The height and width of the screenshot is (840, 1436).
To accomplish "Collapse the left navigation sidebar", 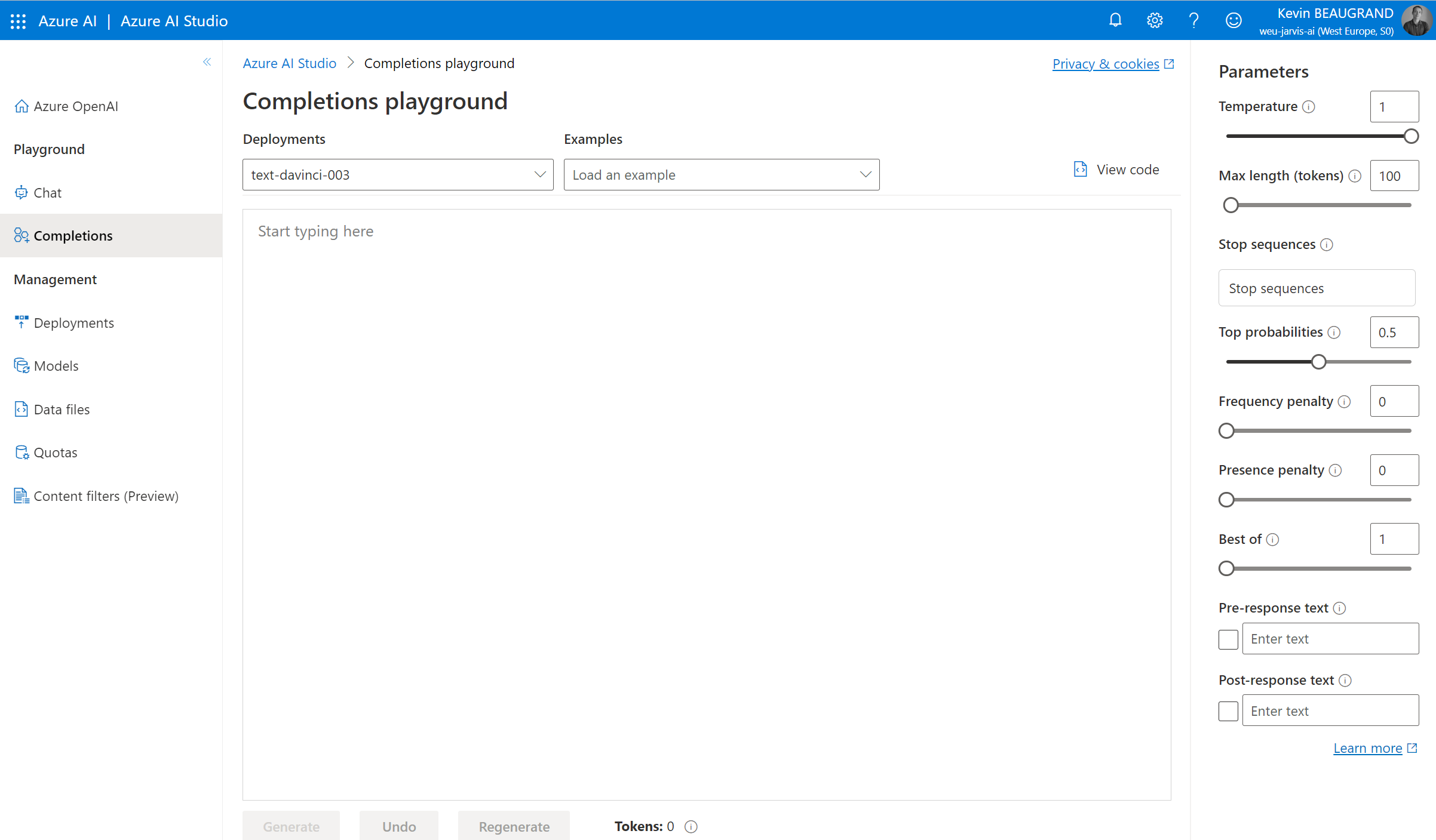I will click(x=207, y=62).
